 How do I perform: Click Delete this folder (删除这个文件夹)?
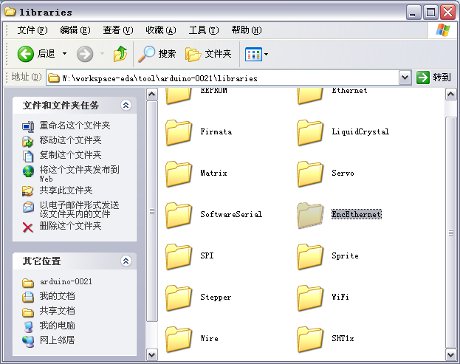click(70, 226)
